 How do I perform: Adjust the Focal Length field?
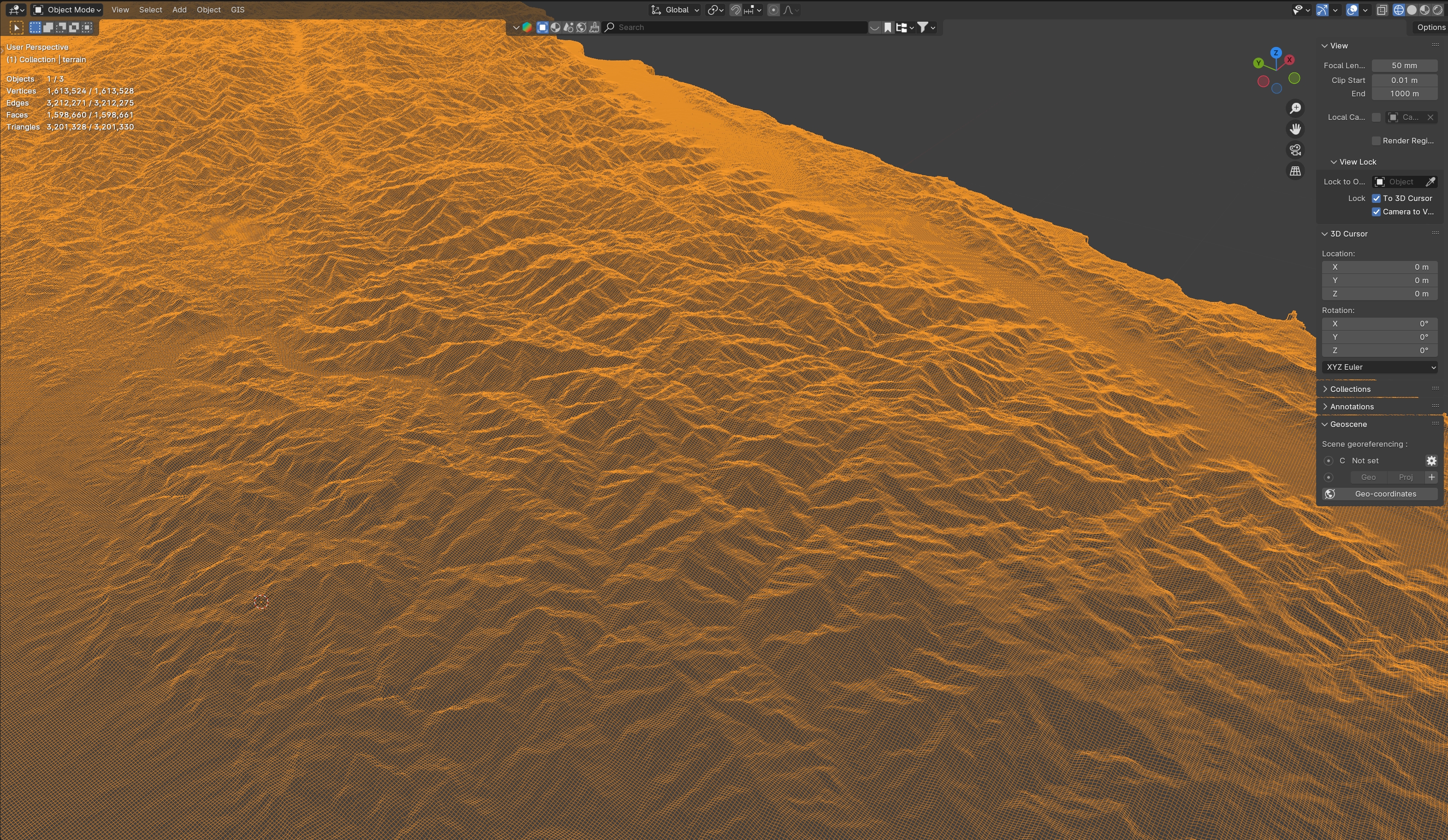[1404, 65]
